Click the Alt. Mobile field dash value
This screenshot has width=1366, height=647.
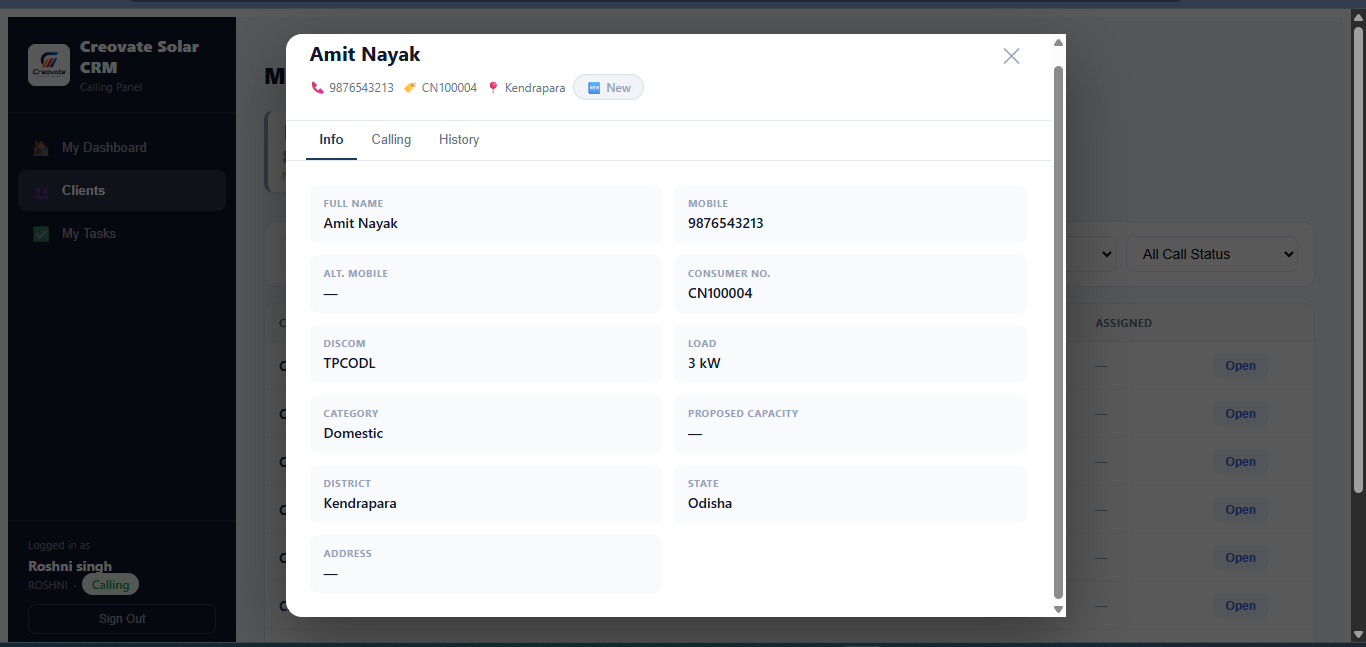[331, 294]
